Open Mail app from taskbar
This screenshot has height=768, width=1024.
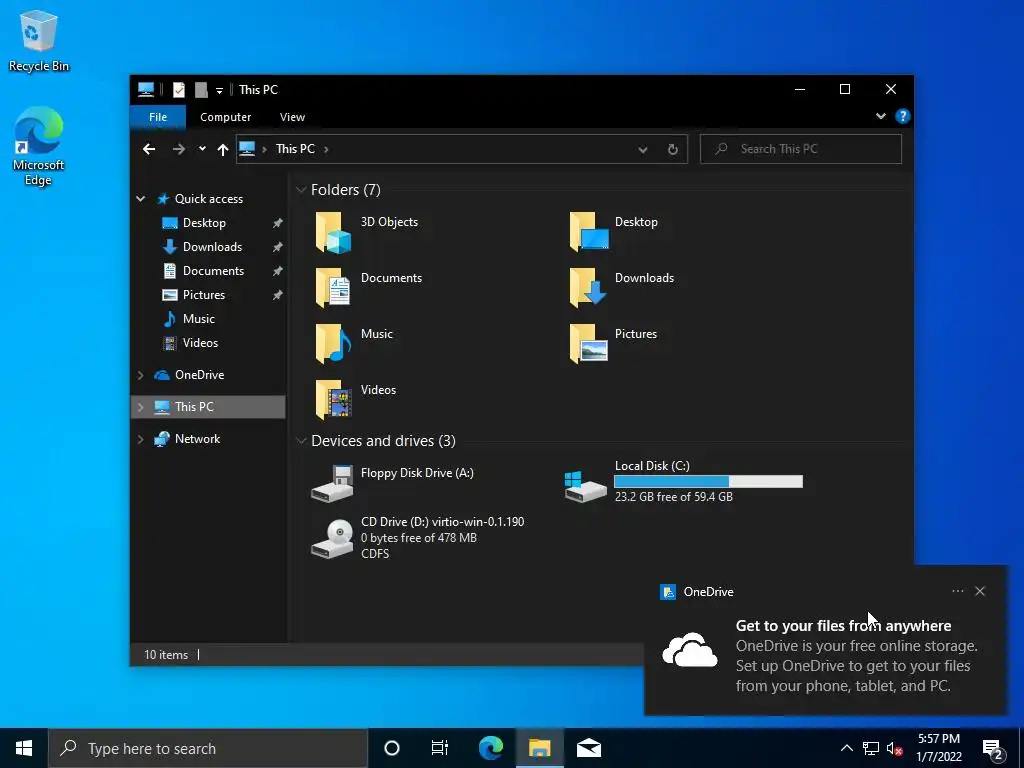click(588, 748)
